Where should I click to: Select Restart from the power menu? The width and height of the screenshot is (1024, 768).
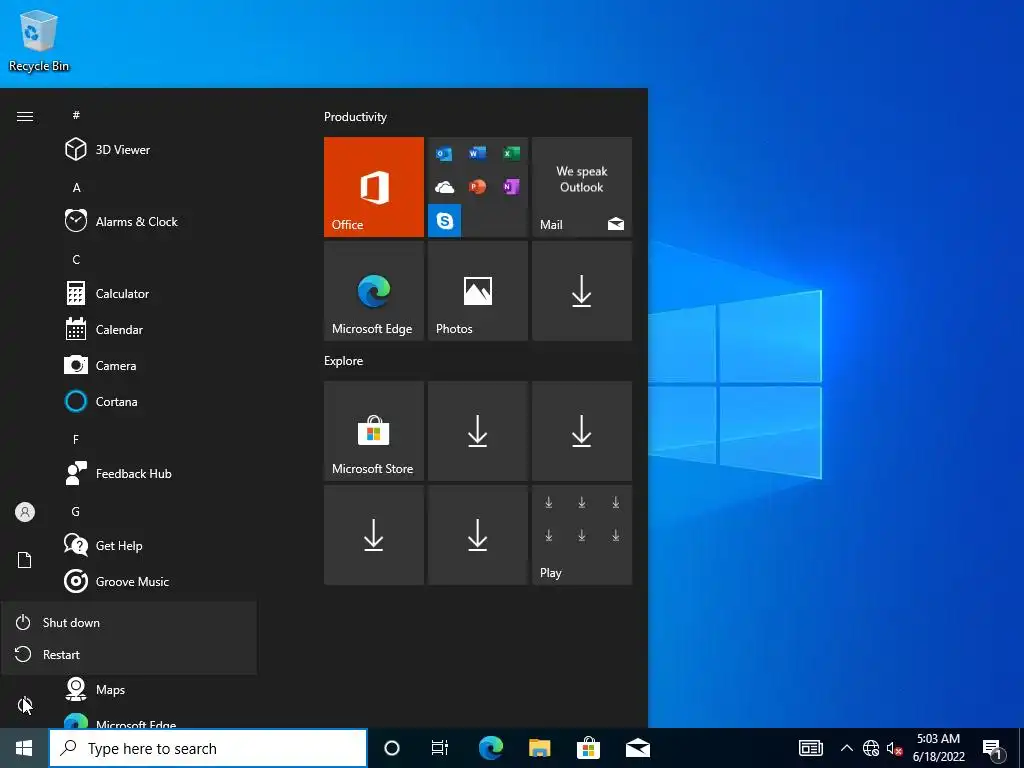click(129, 654)
